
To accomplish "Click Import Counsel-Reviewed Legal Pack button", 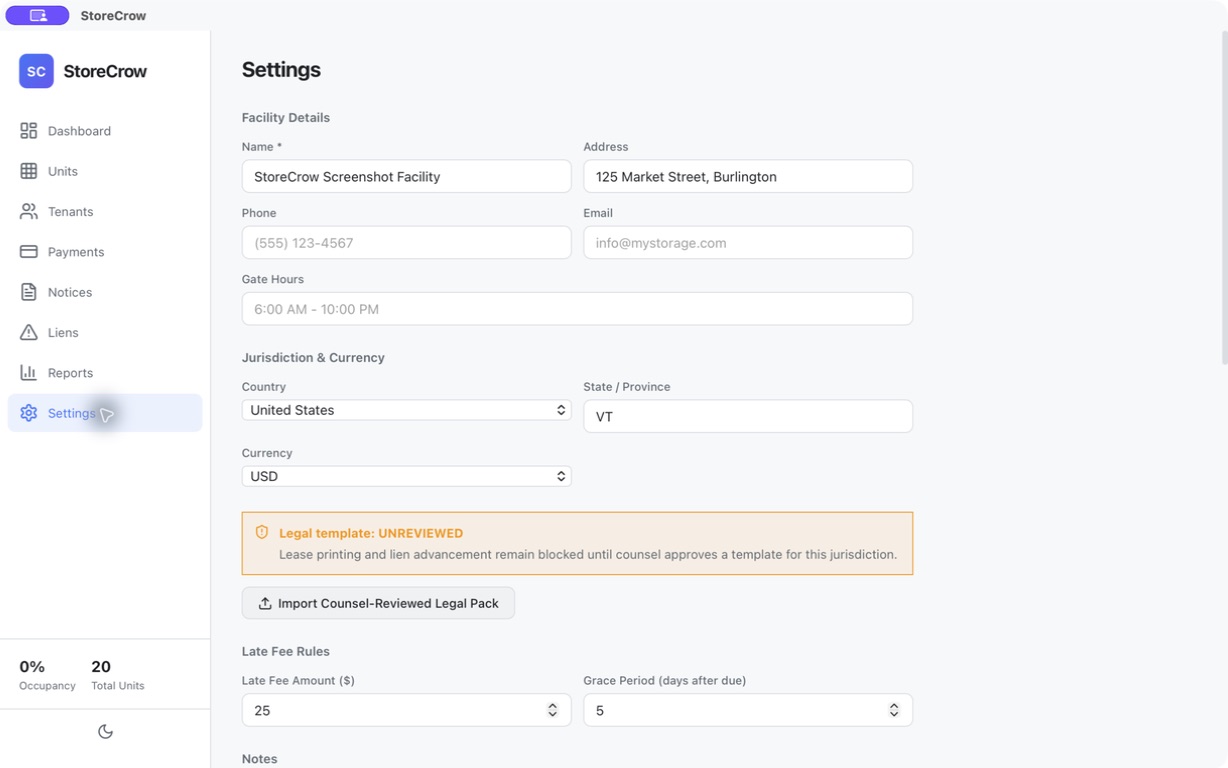I will (x=378, y=603).
